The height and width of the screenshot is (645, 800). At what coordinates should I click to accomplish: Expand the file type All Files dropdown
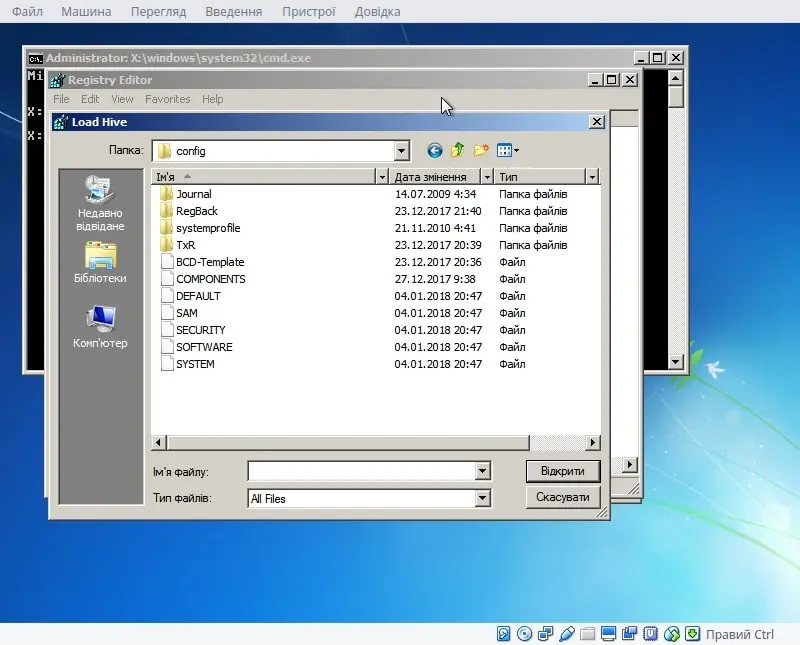coord(482,498)
